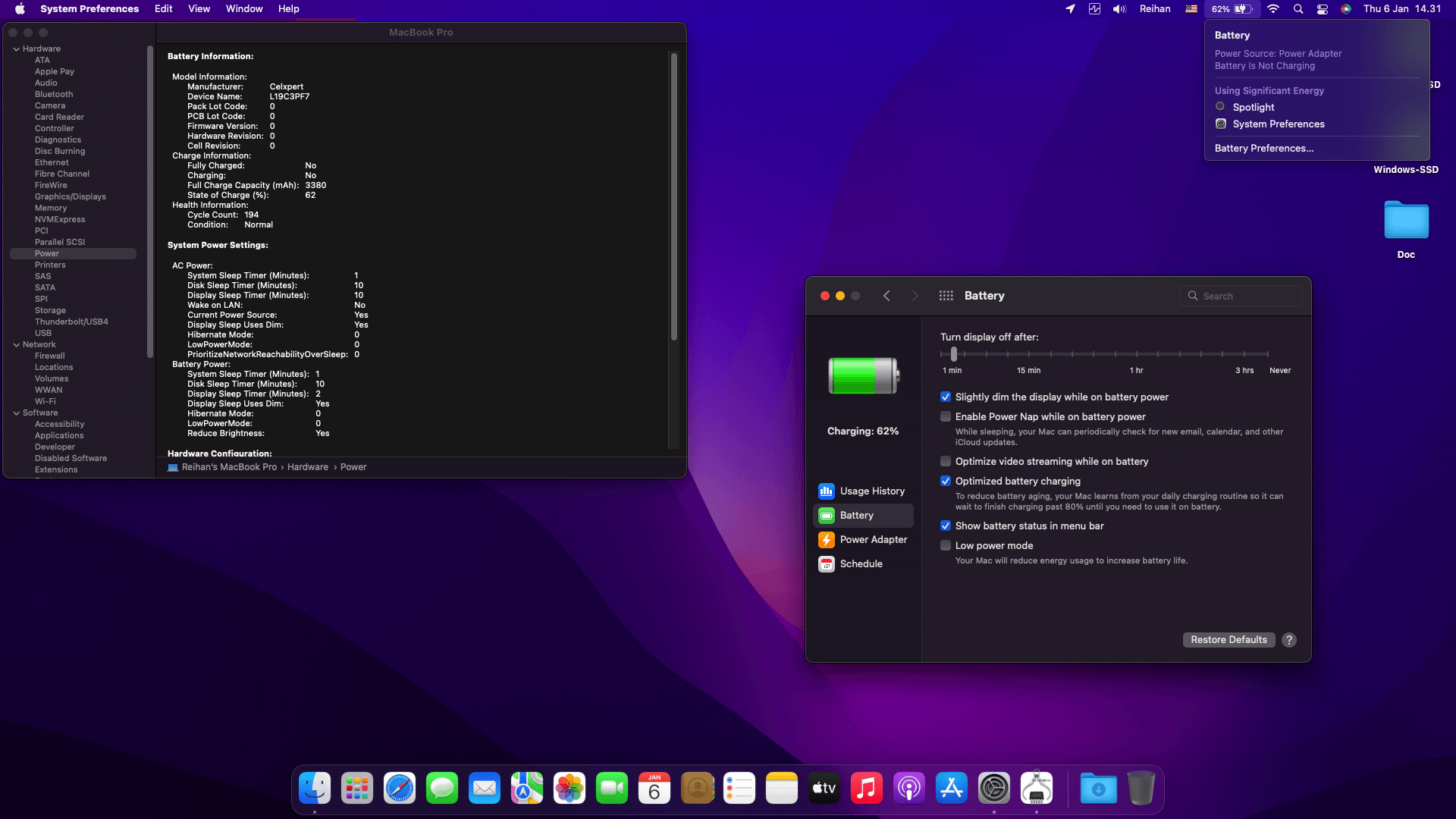Viewport: 1456px width, 819px height.
Task: Open the Downloads folder in the Dock
Action: click(1099, 789)
